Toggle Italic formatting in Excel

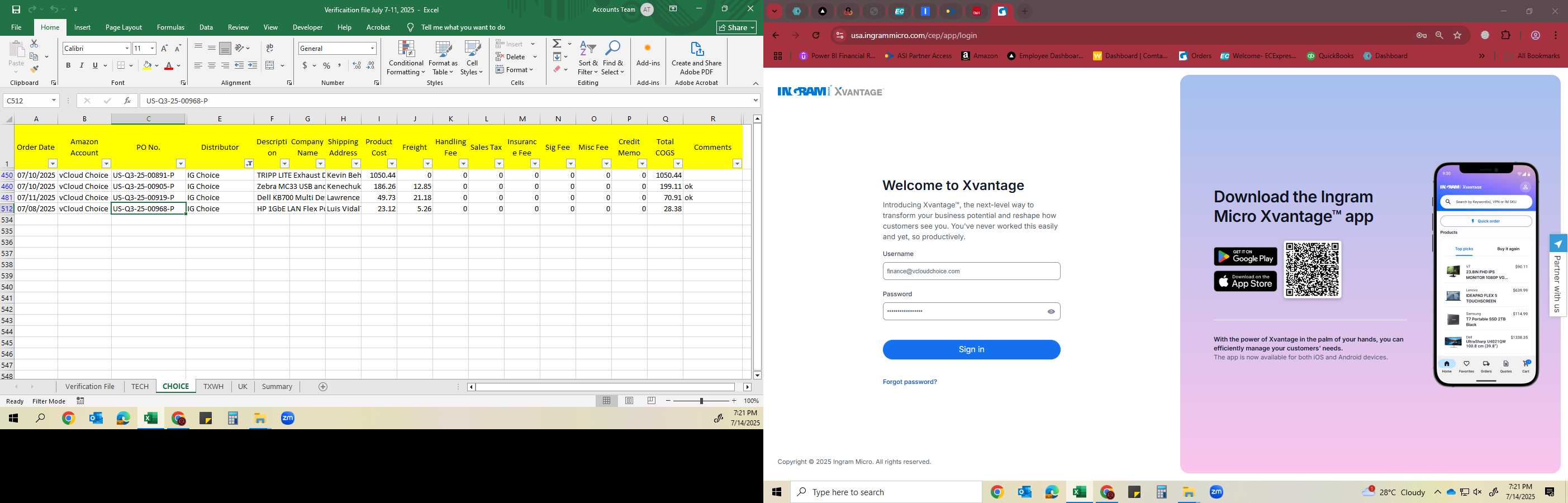point(82,66)
